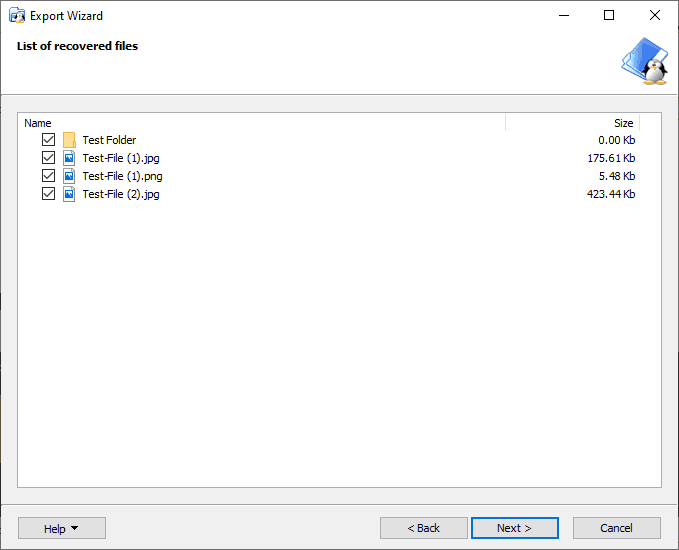Proceed with the Next button
Viewport: 679px width, 550px height.
tap(514, 528)
